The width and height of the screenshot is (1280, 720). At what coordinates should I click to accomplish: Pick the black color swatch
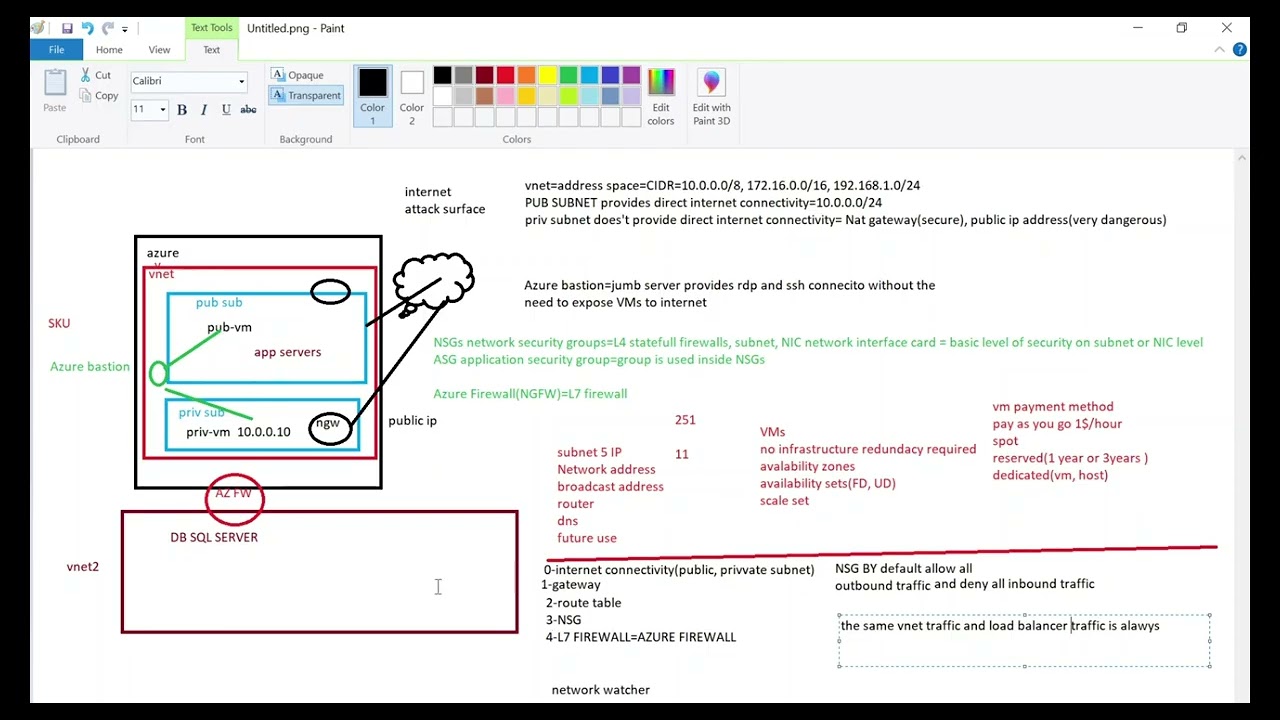(x=442, y=75)
